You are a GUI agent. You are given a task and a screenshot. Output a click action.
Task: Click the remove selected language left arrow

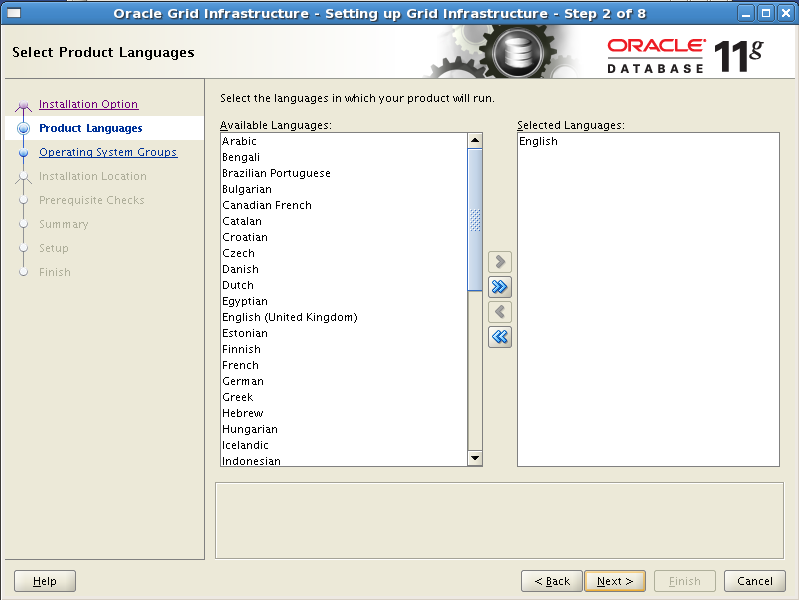pos(500,311)
